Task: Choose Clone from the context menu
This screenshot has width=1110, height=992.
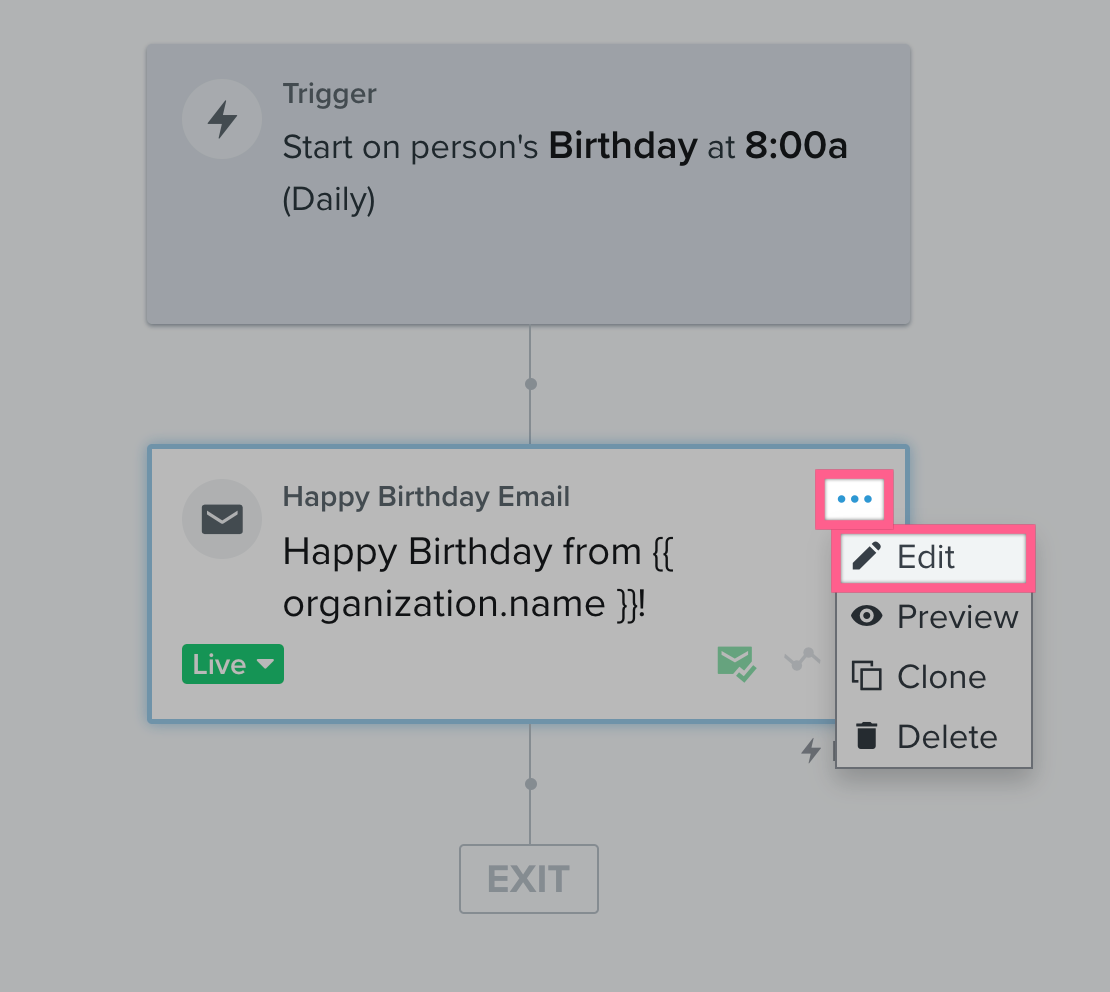Action: [941, 677]
